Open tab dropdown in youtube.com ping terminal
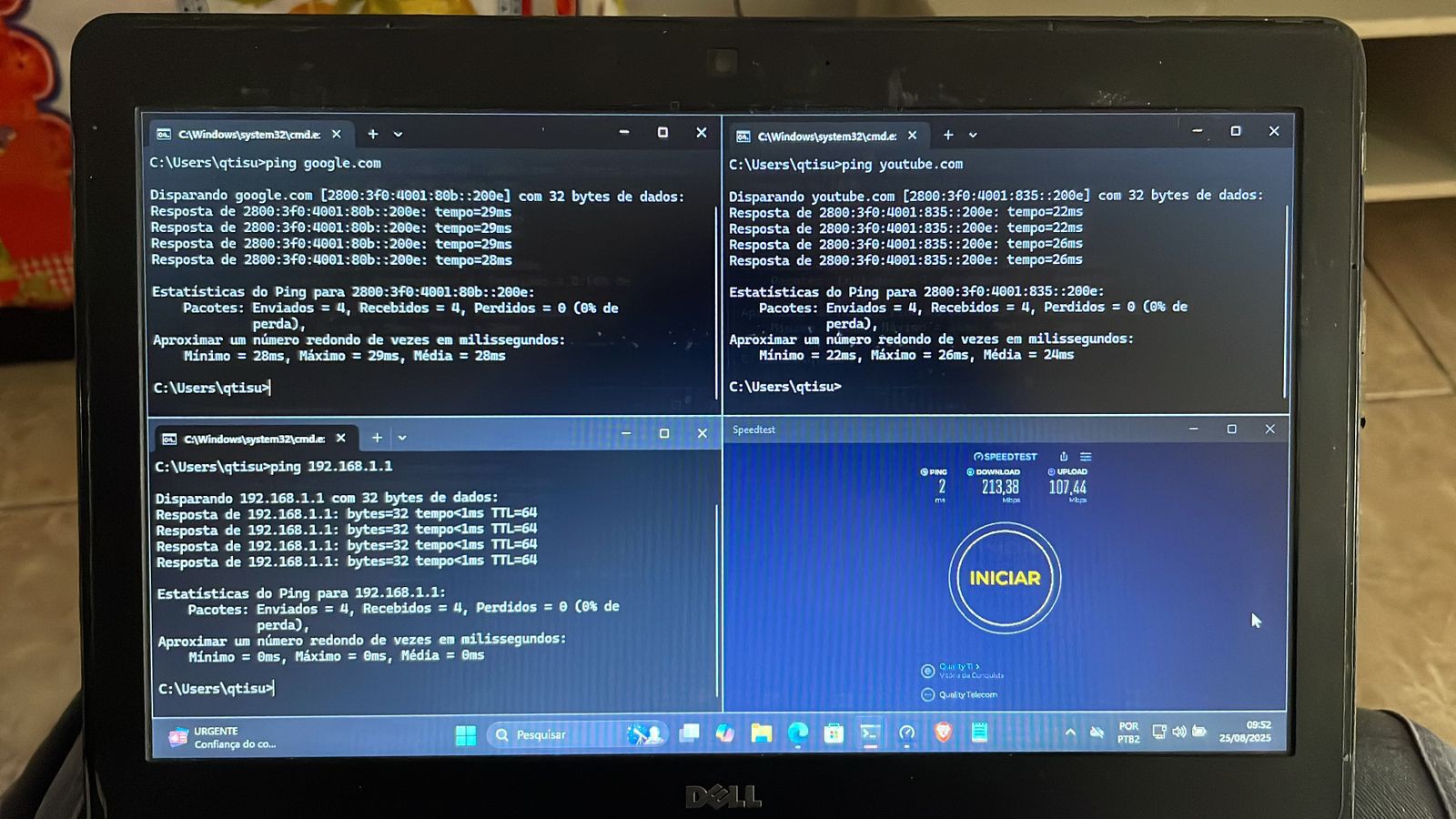The image size is (1456, 819). coord(973,136)
